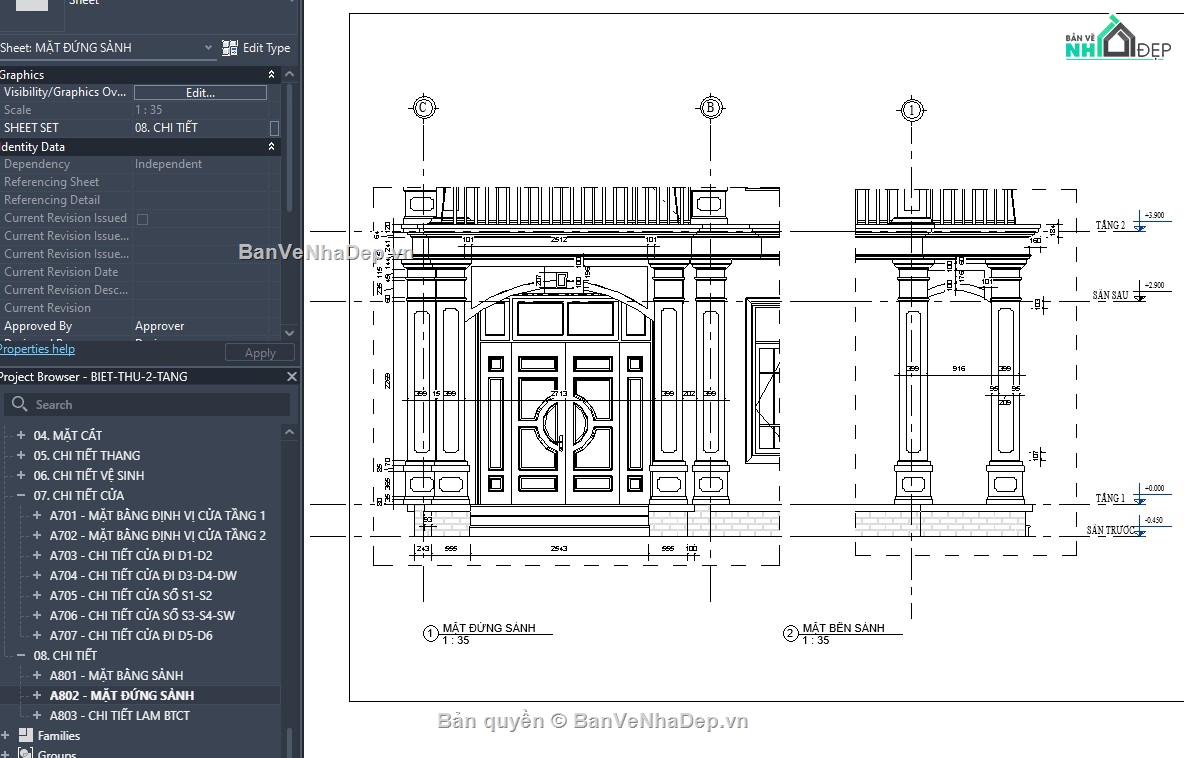Click view title MẶT BÊN SẢNH
The width and height of the screenshot is (1184, 758).
843,627
